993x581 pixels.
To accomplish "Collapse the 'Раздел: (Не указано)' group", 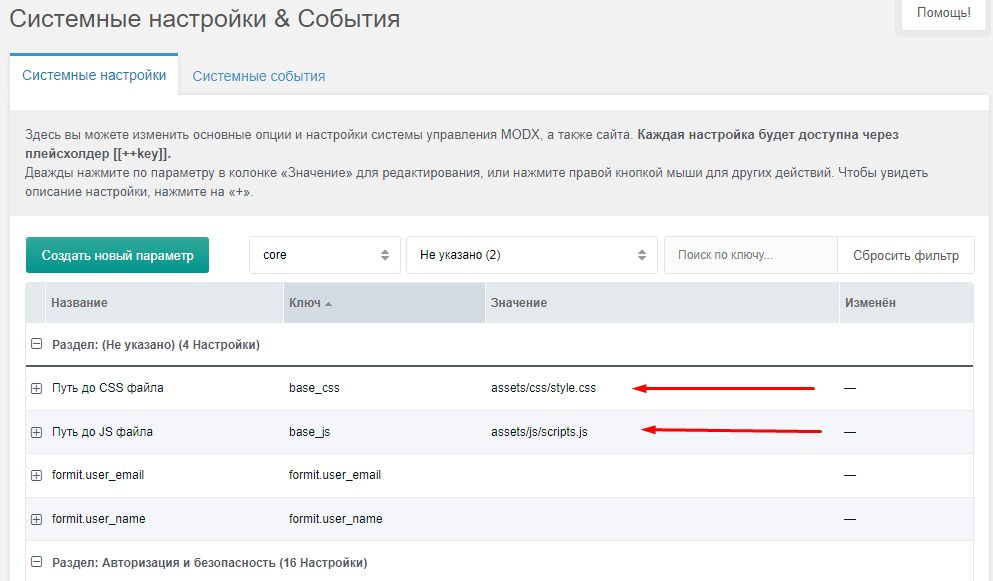I will [x=36, y=344].
